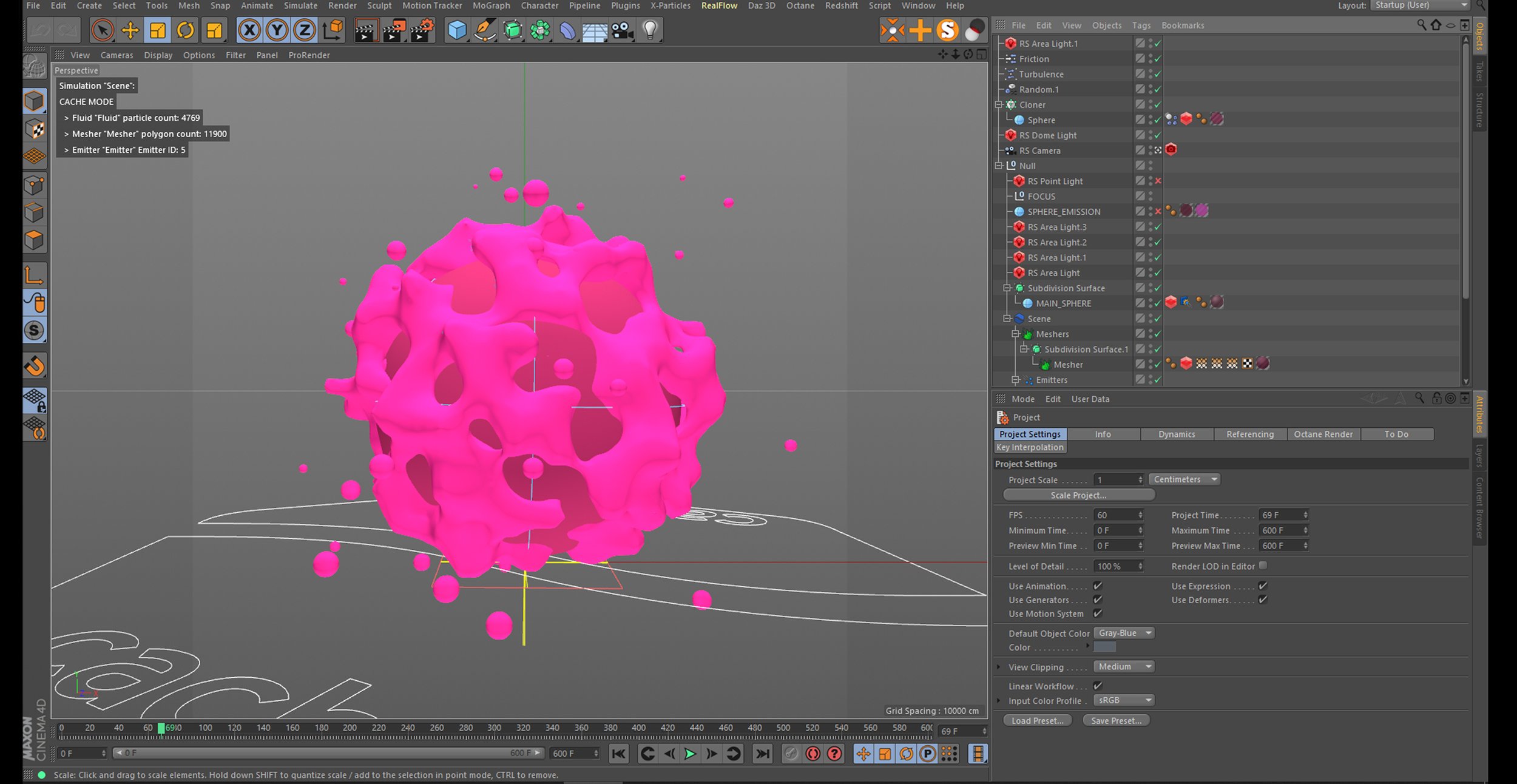Click Save Preset... button

click(1117, 720)
